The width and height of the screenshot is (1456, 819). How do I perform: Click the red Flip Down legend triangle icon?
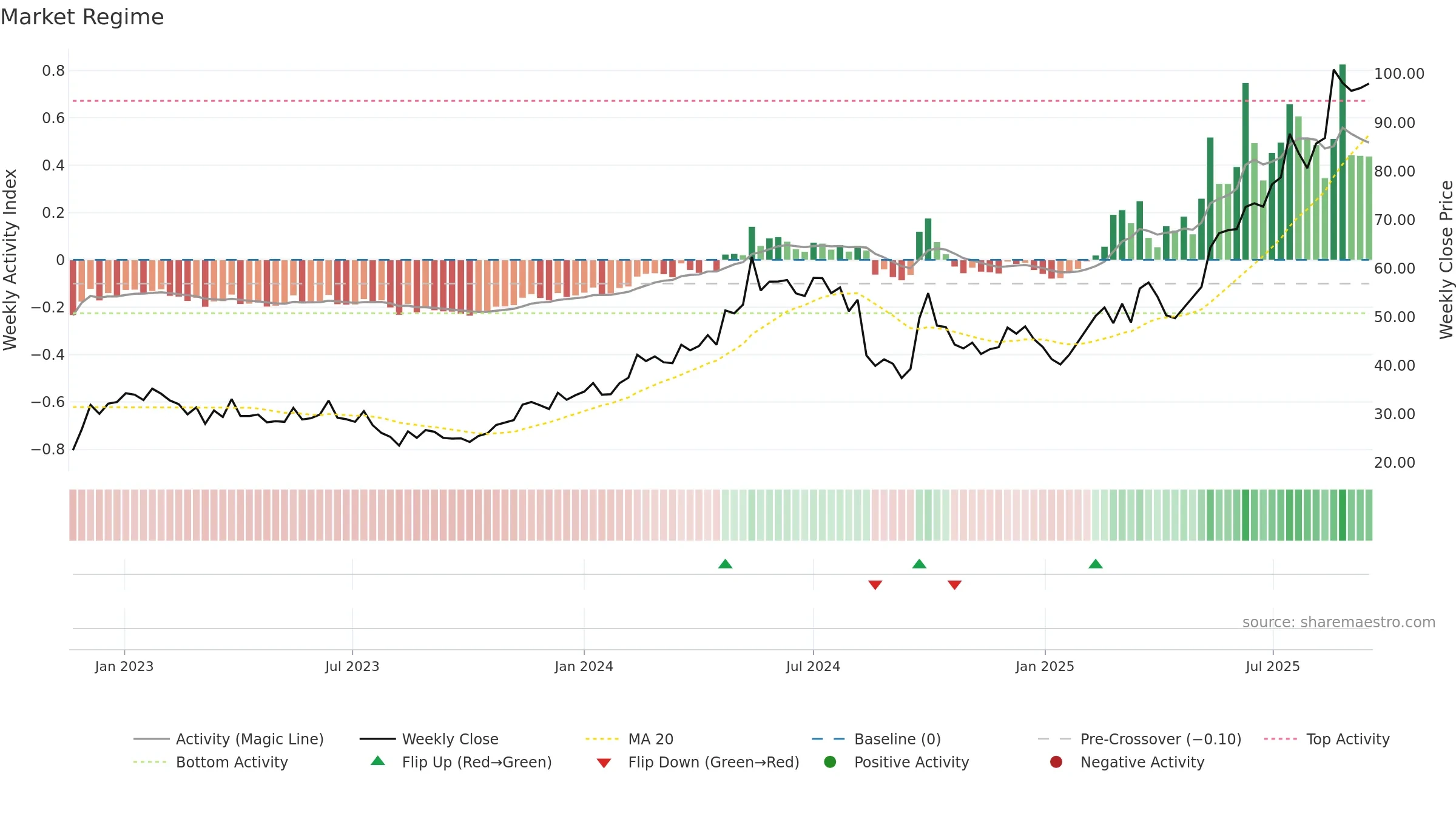(604, 763)
